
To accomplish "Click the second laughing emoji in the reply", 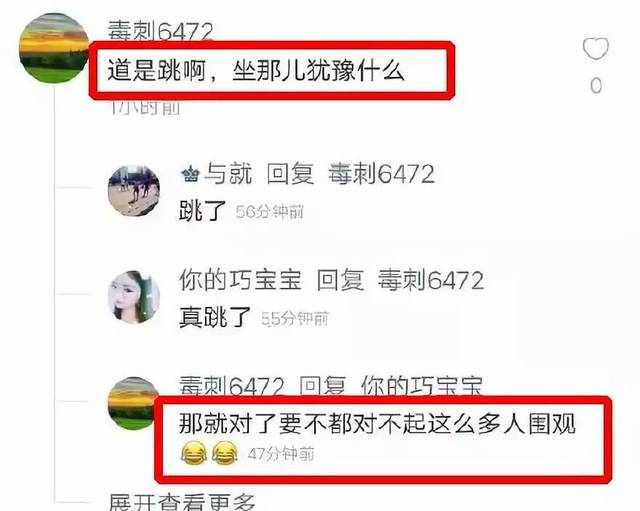I will 225,453.
